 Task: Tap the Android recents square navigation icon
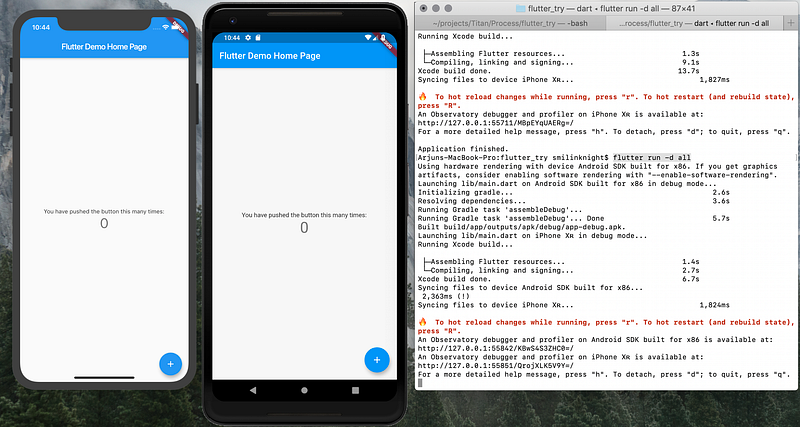(356, 390)
